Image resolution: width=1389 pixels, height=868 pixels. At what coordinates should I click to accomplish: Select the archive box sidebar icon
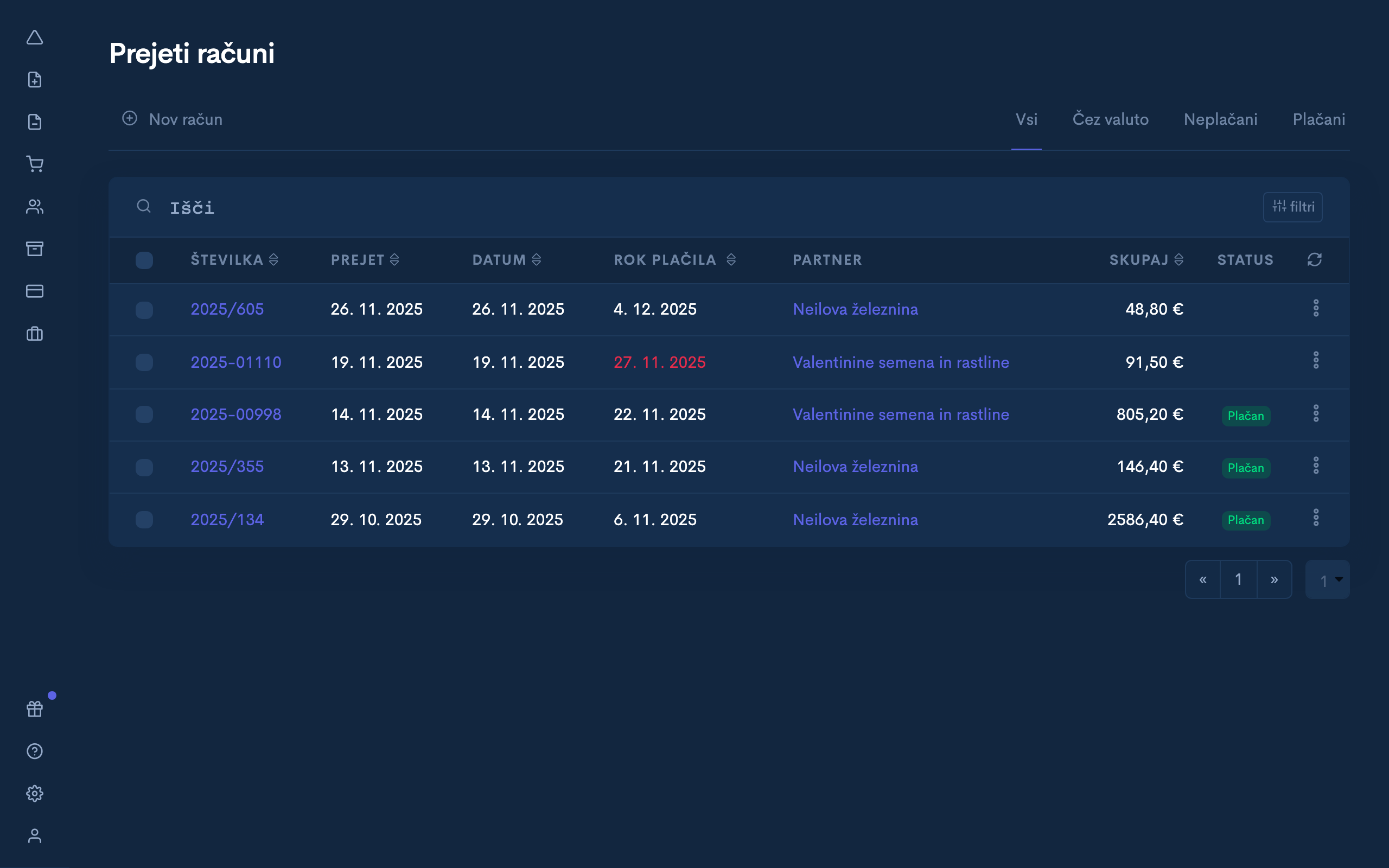[x=35, y=248]
